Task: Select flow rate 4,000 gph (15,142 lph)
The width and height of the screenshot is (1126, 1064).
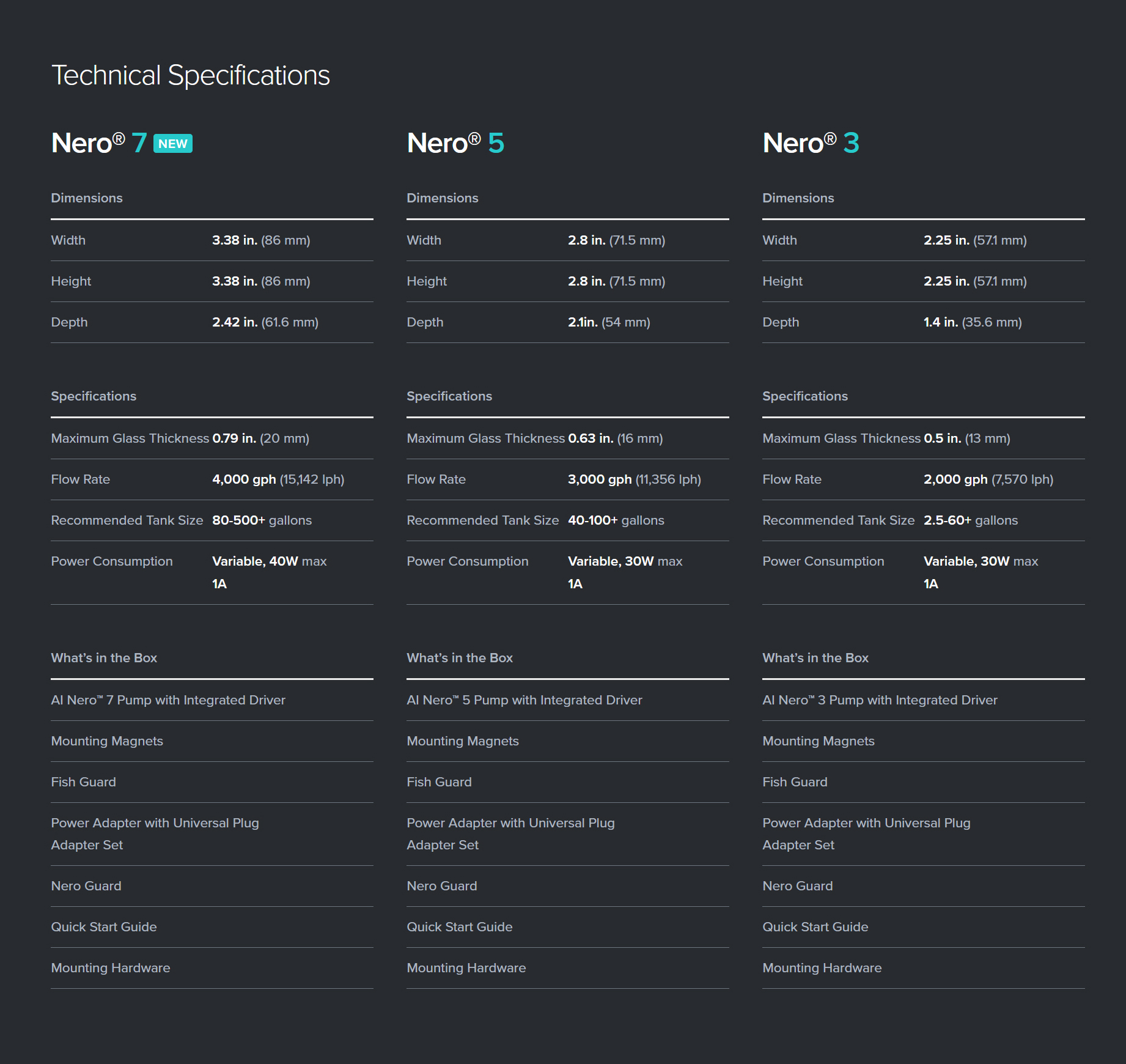Action: 278,479
